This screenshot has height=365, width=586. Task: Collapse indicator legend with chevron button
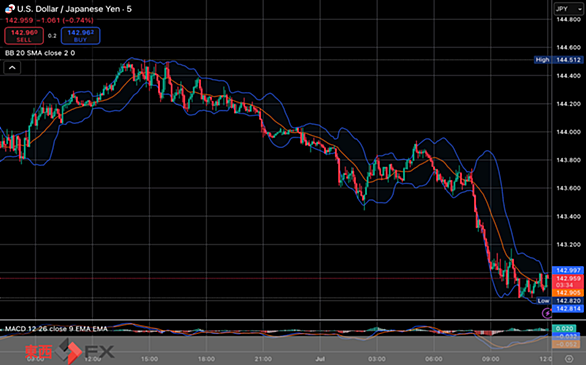12,68
